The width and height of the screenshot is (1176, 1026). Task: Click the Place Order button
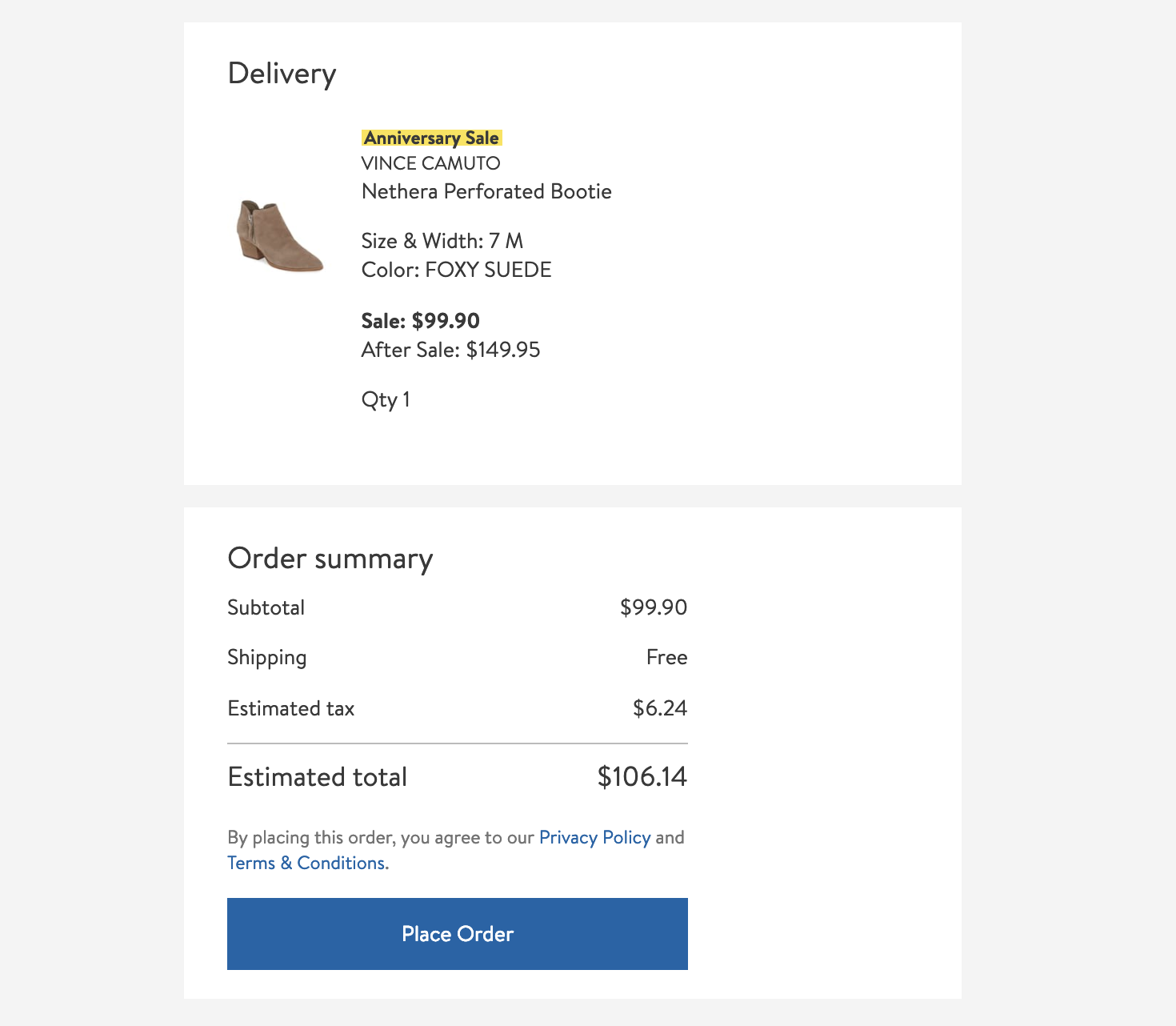[x=457, y=933]
